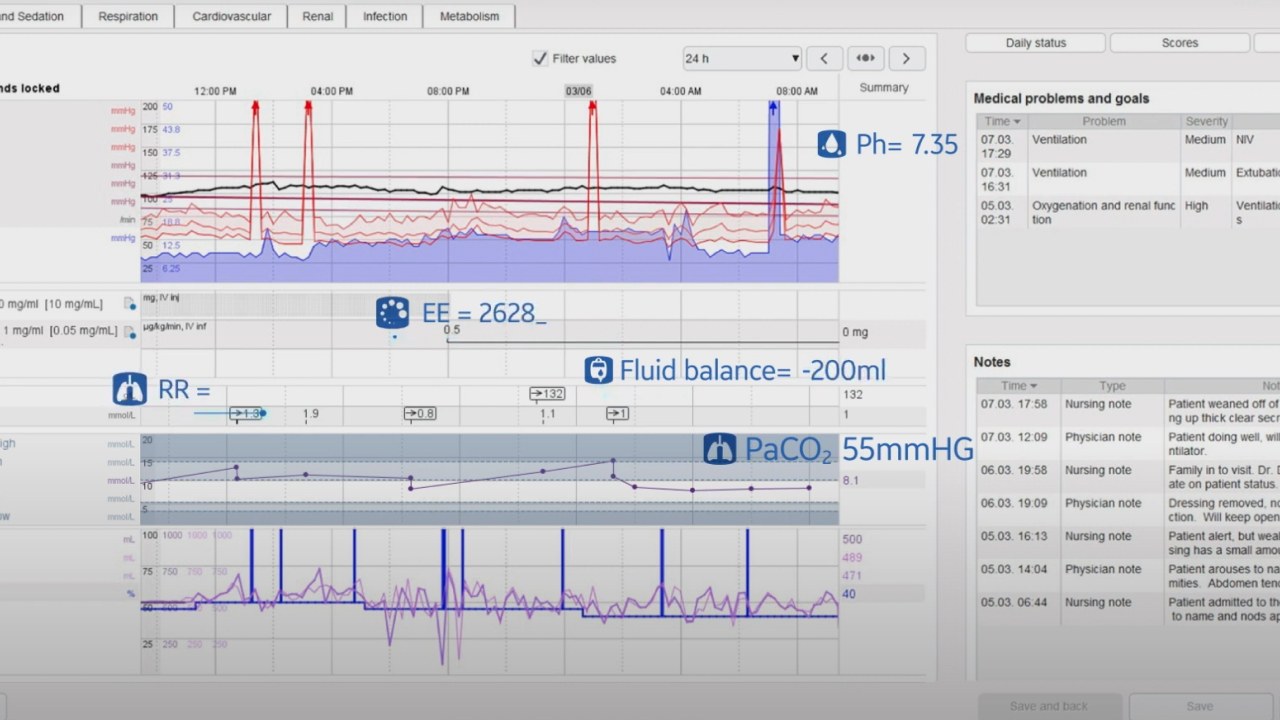Switch to the Cardiovascular tab
The width and height of the screenshot is (1280, 720).
[x=231, y=16]
